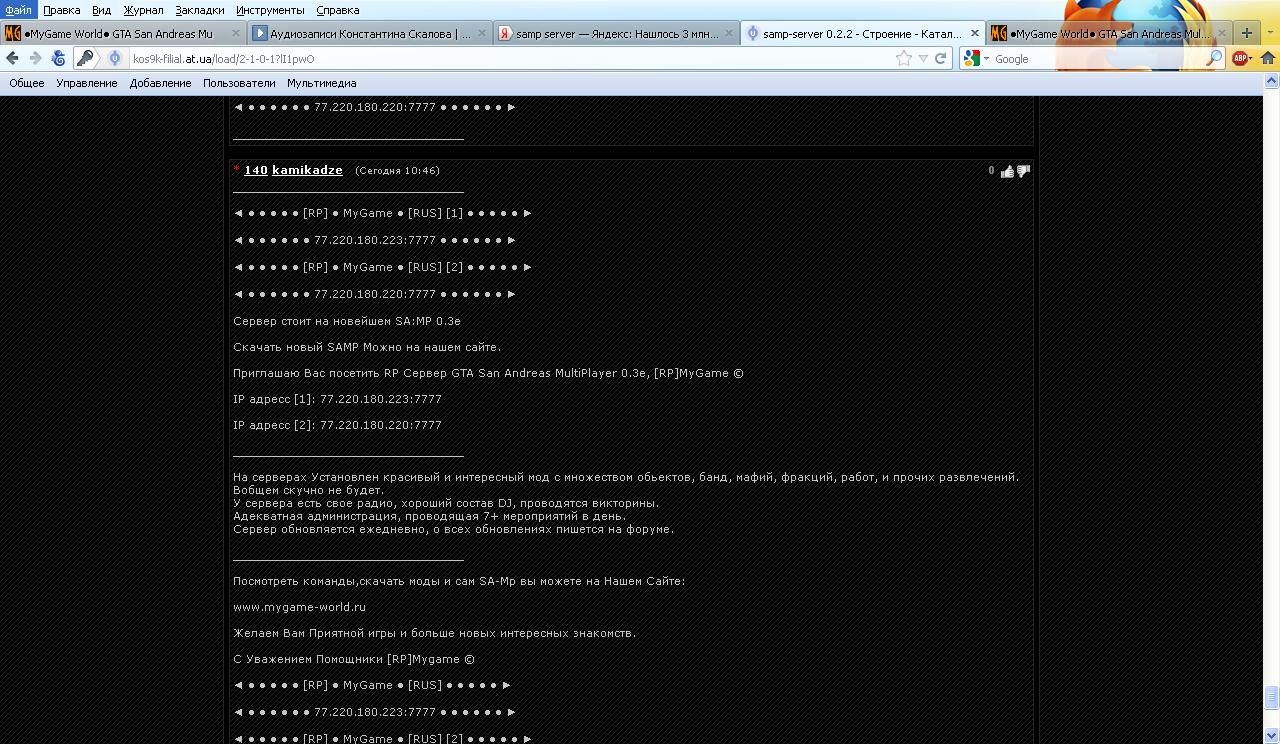Open the Google search engine selector

click(x=975, y=58)
